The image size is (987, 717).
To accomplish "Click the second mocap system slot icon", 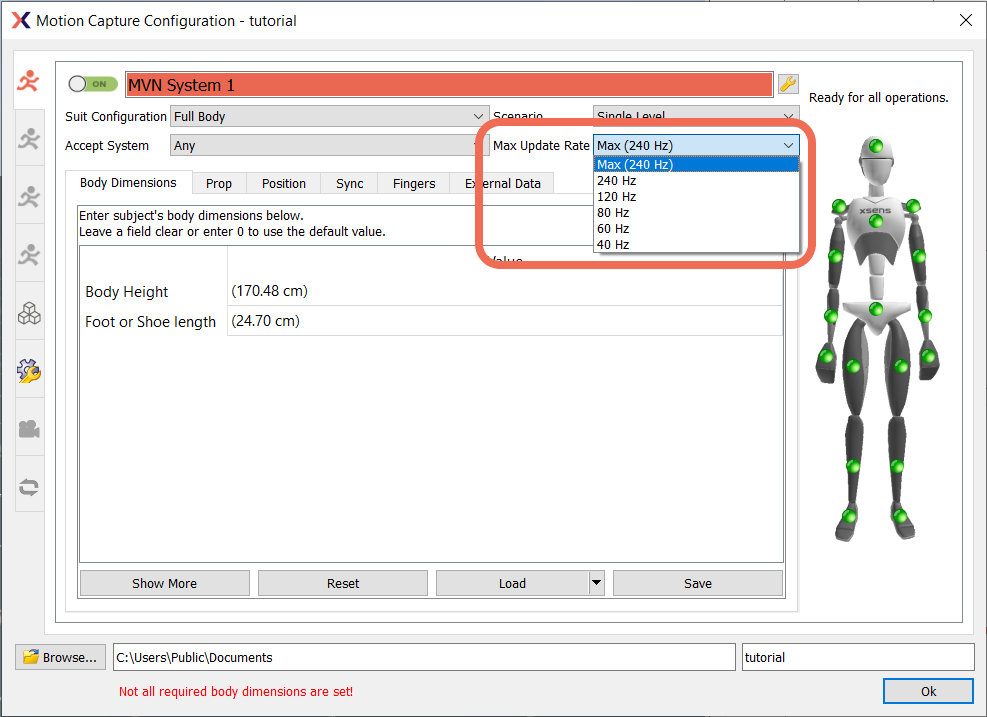I will [x=29, y=138].
